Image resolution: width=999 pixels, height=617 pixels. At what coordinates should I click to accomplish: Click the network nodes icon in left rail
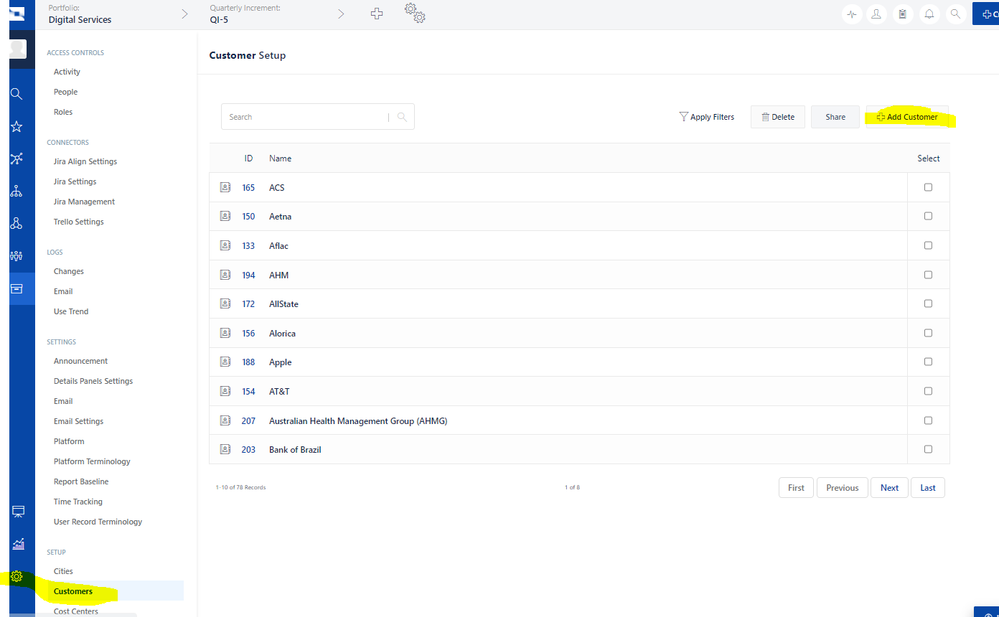[x=17, y=159]
